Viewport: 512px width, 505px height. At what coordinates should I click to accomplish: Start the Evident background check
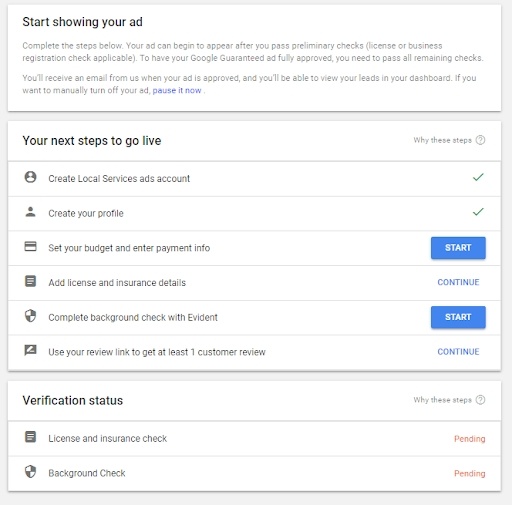pos(458,317)
